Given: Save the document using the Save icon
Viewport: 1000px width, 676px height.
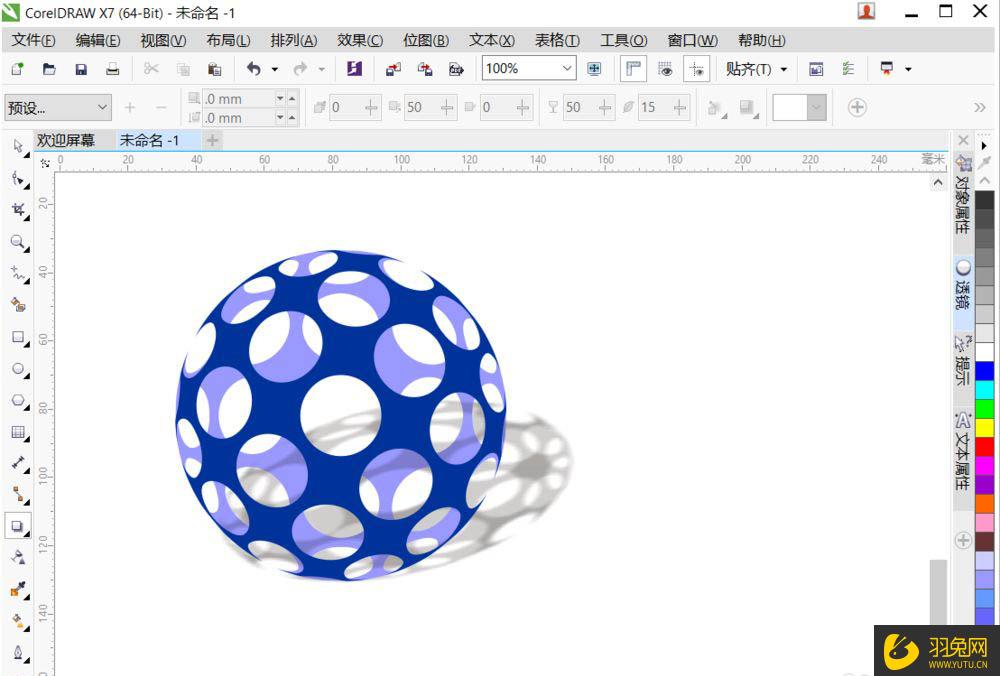Looking at the screenshot, I should coord(81,68).
